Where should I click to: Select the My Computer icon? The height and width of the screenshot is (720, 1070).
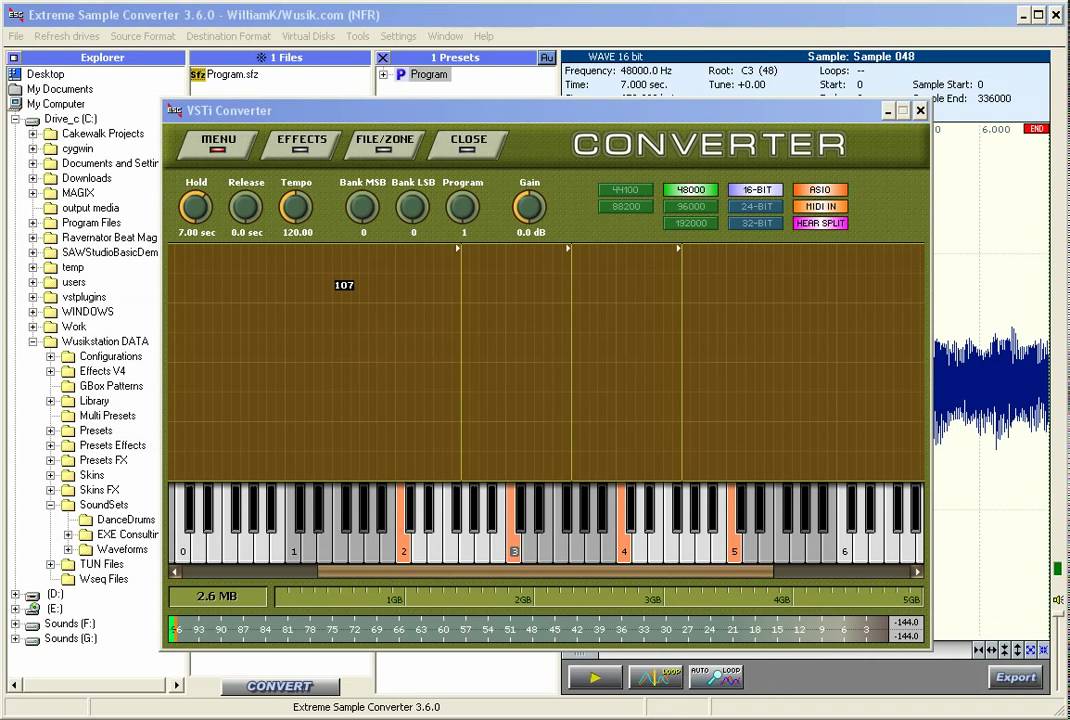click(14, 104)
